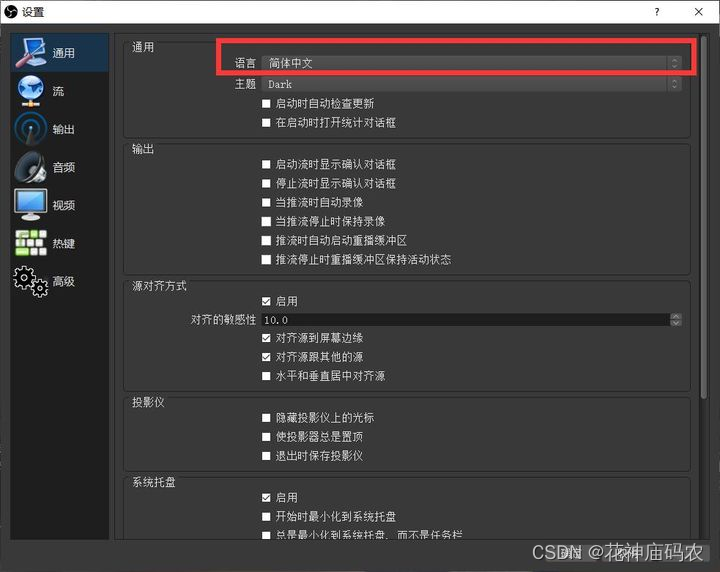Disable 启用 under 源对齐方式
This screenshot has height=572, width=720.
pos(266,301)
